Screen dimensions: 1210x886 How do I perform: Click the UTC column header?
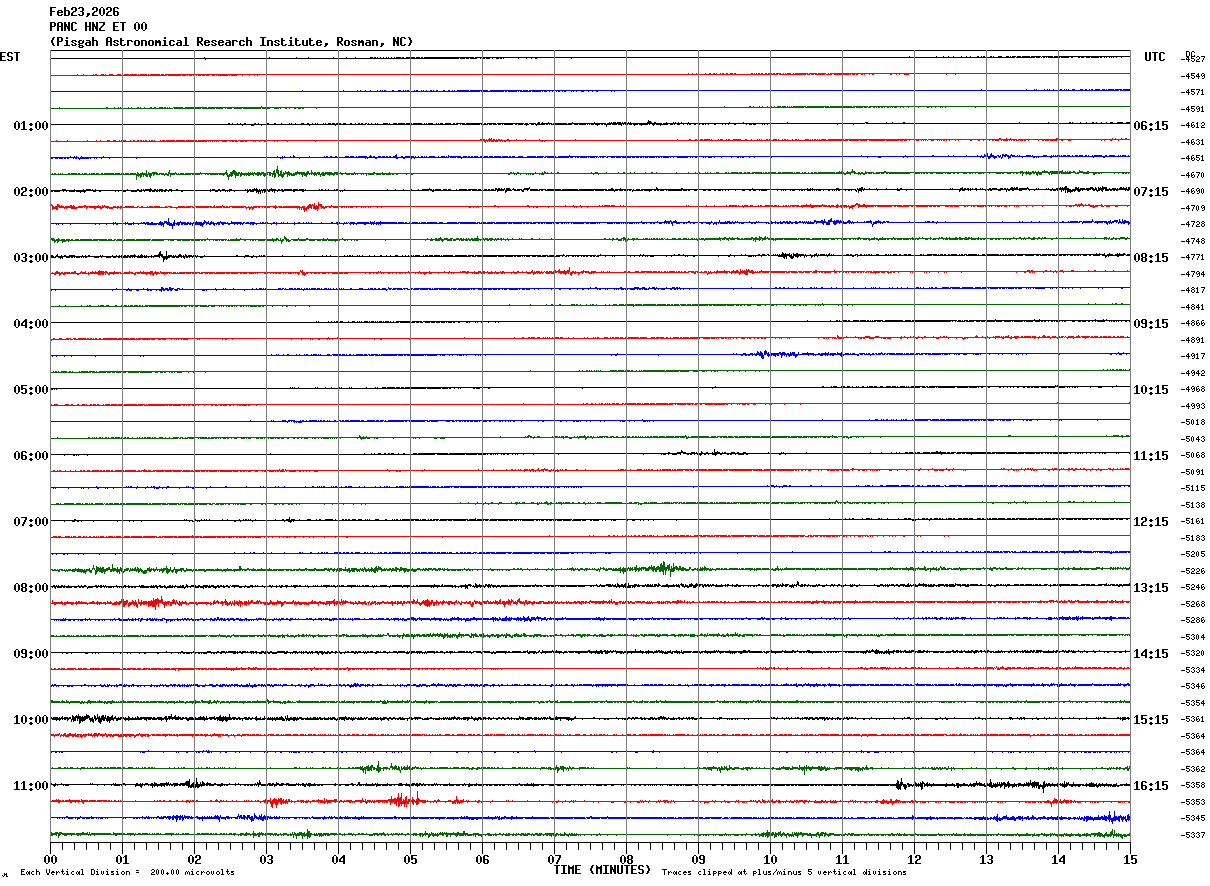[1155, 57]
